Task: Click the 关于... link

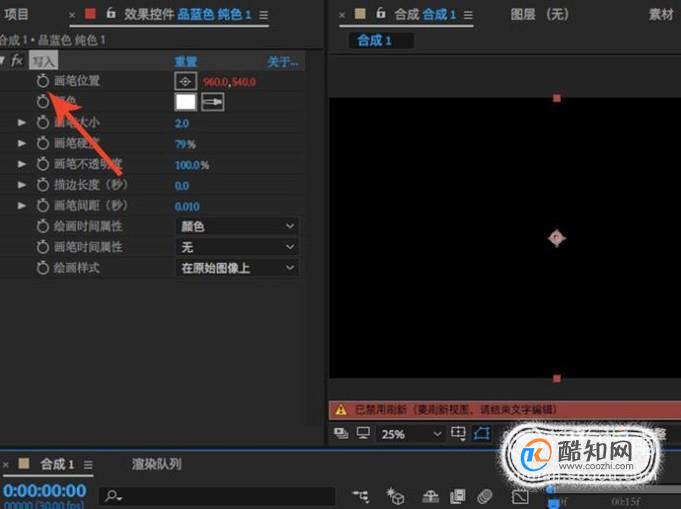Action: pyautogui.click(x=283, y=62)
